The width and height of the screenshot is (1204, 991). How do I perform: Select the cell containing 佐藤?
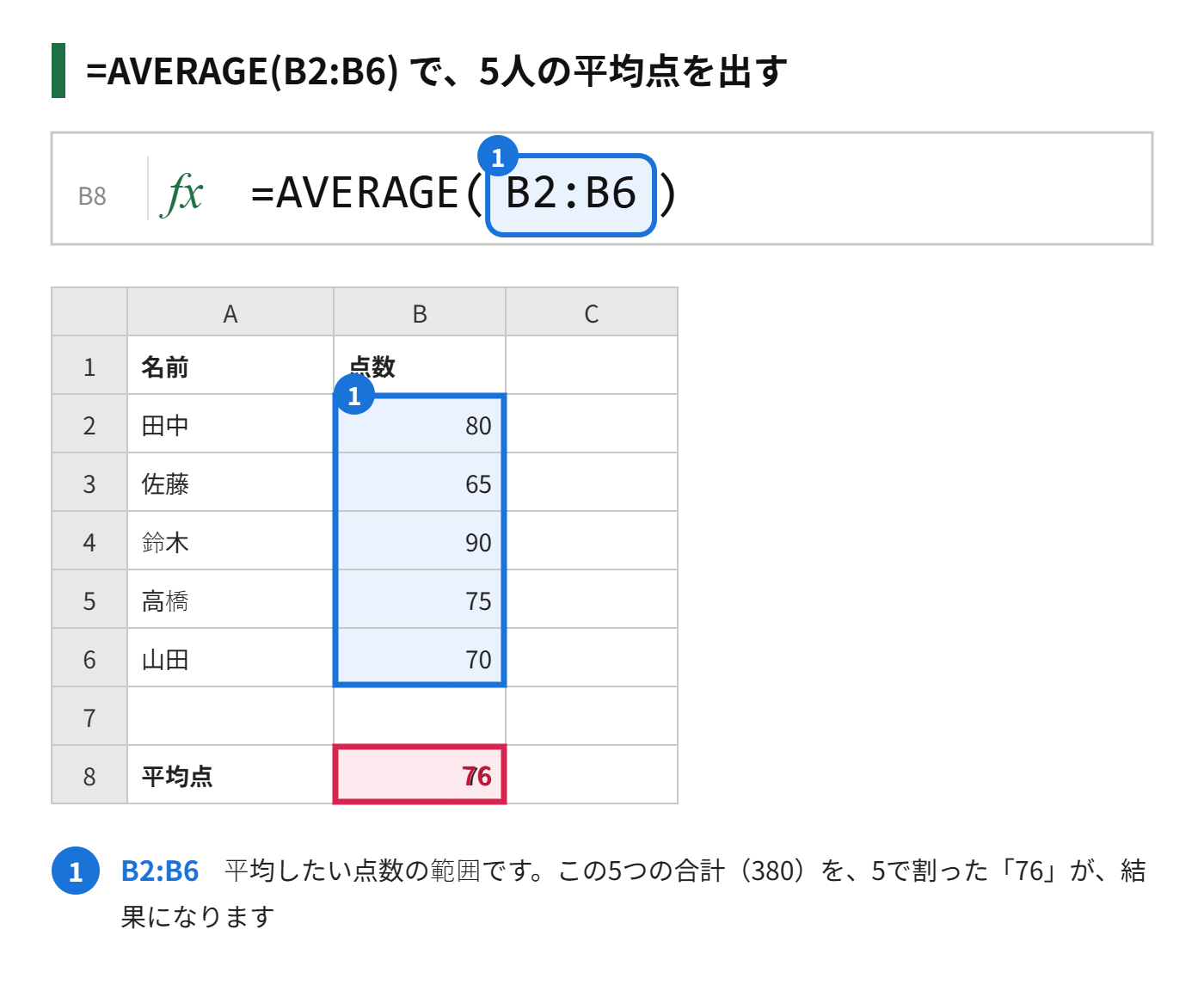(x=230, y=483)
